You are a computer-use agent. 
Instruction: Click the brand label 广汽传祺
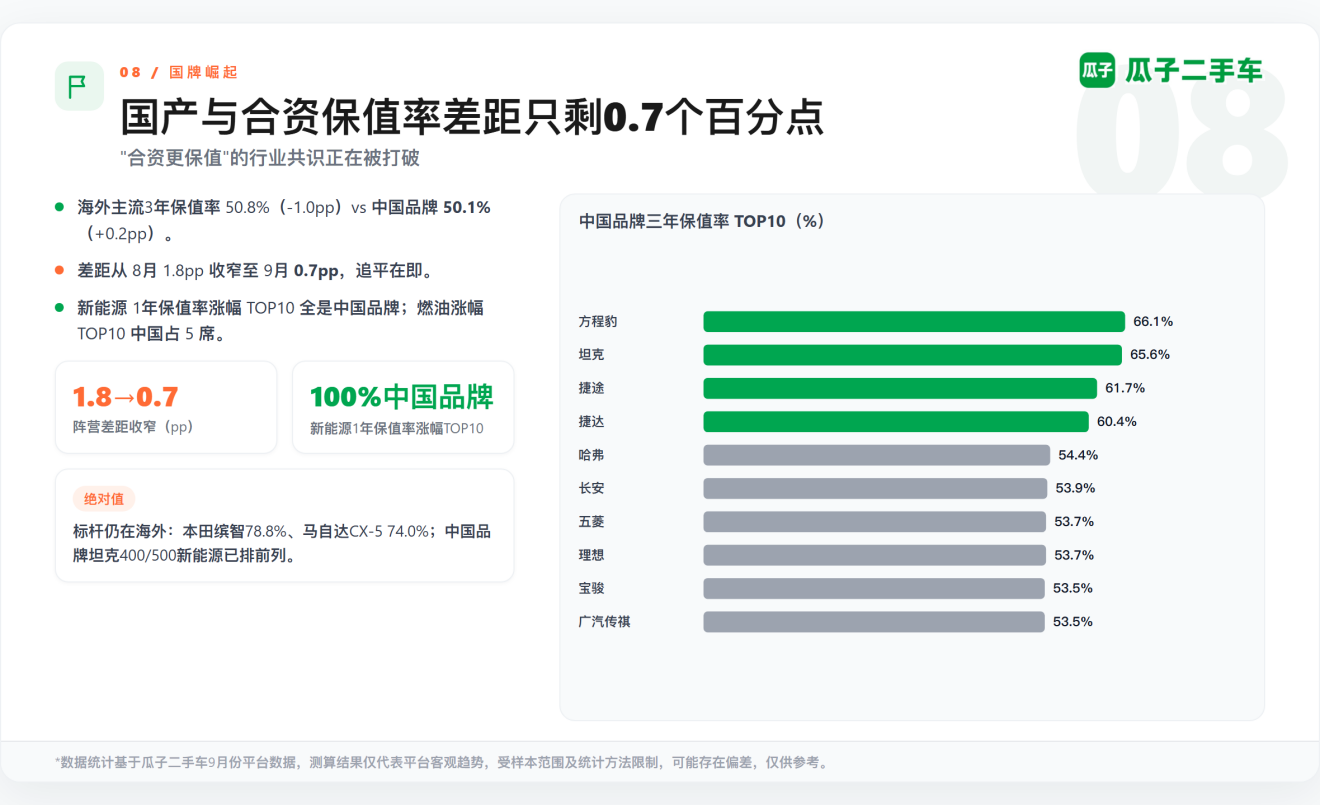click(605, 622)
